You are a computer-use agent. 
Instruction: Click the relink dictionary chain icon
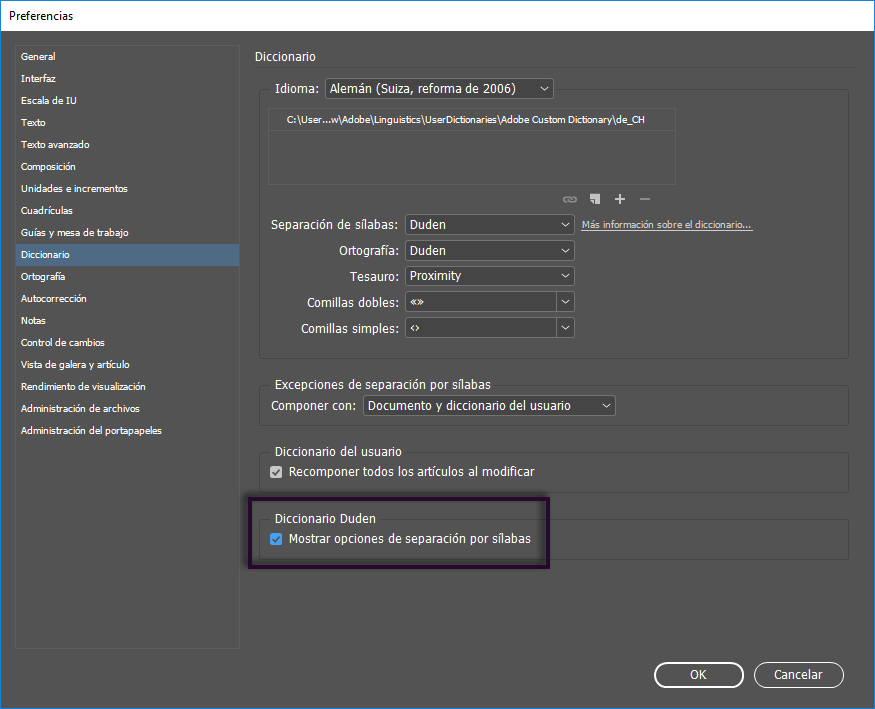(x=569, y=199)
